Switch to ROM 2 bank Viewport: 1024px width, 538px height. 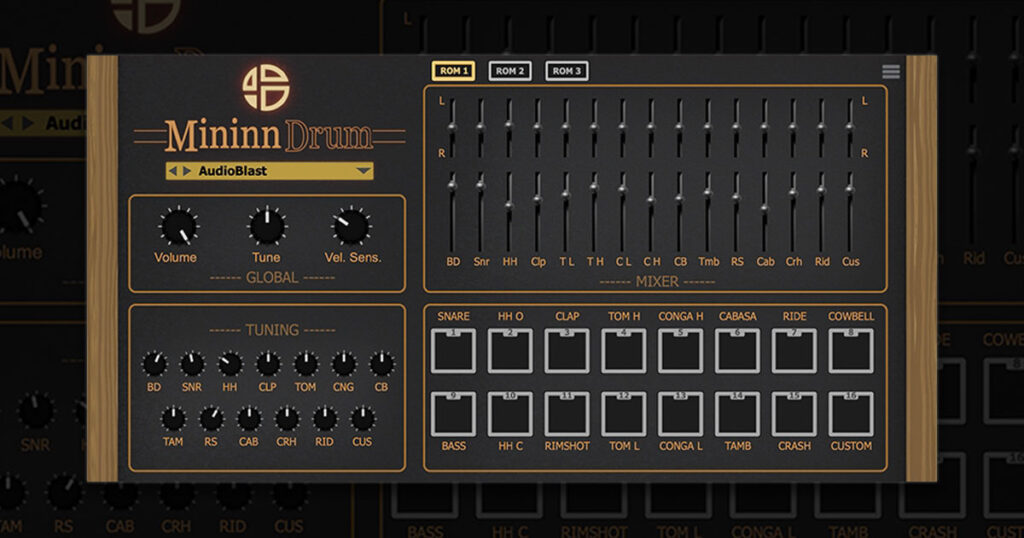[510, 71]
